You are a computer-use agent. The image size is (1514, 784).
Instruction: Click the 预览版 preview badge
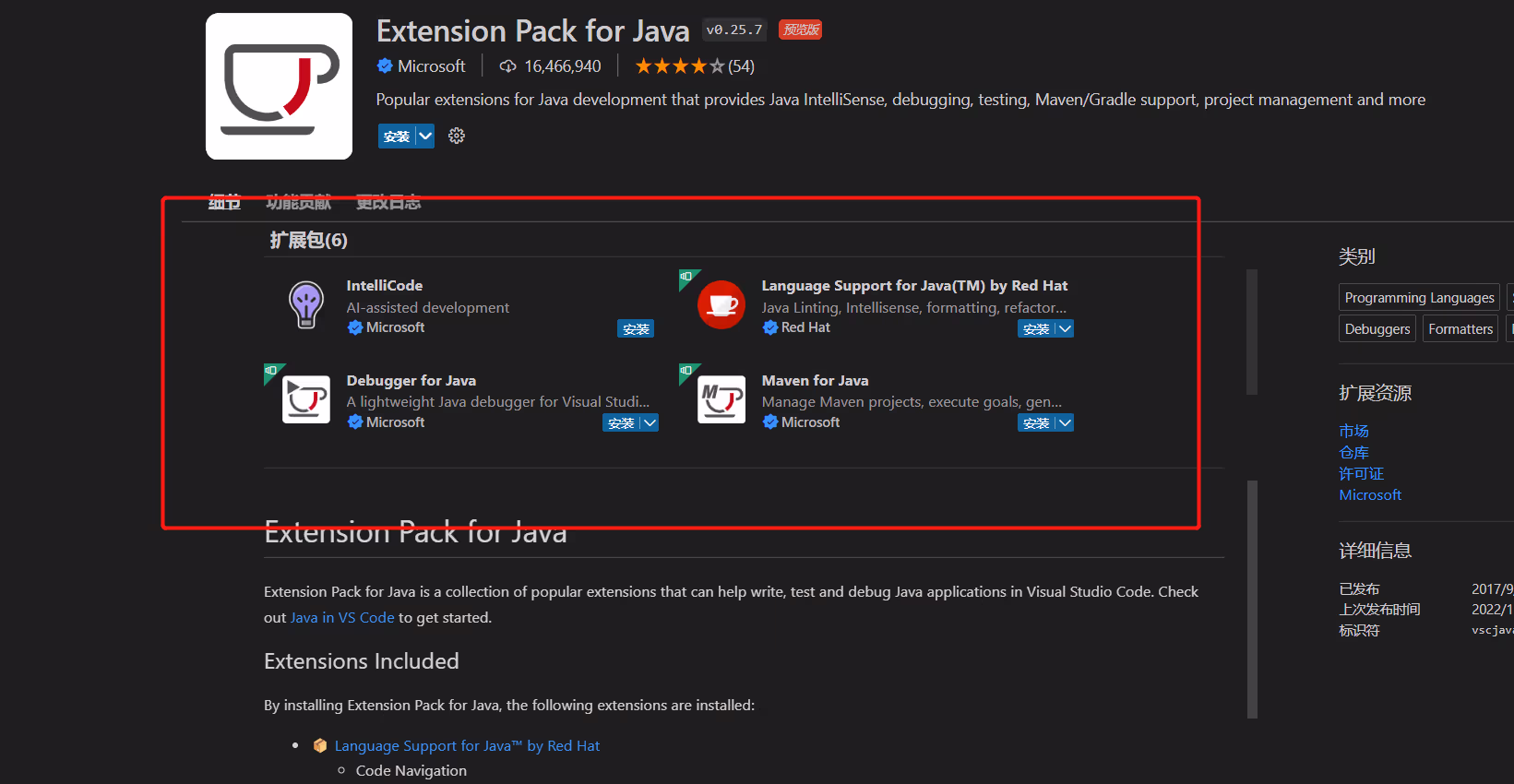coord(801,30)
